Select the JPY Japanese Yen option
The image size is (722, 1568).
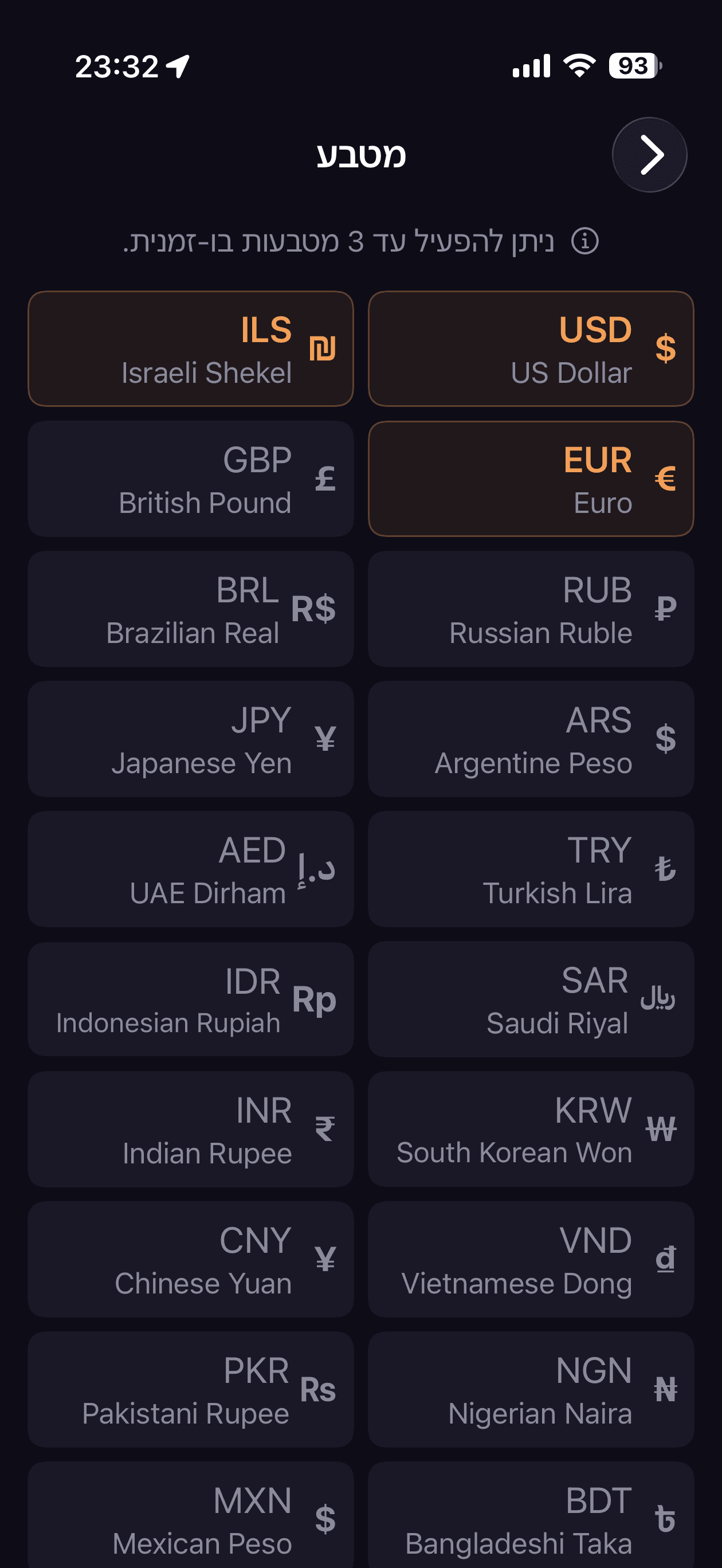(191, 738)
